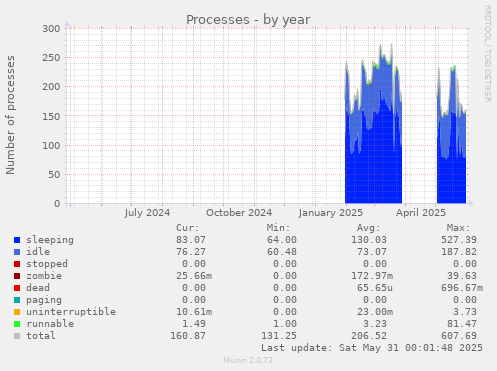Click the 'Avg:' column header
Viewport: 497px width, 371px height.
[368, 228]
